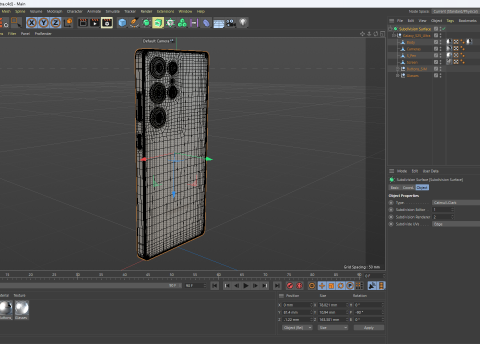Click the Autokeying button

click(299, 286)
